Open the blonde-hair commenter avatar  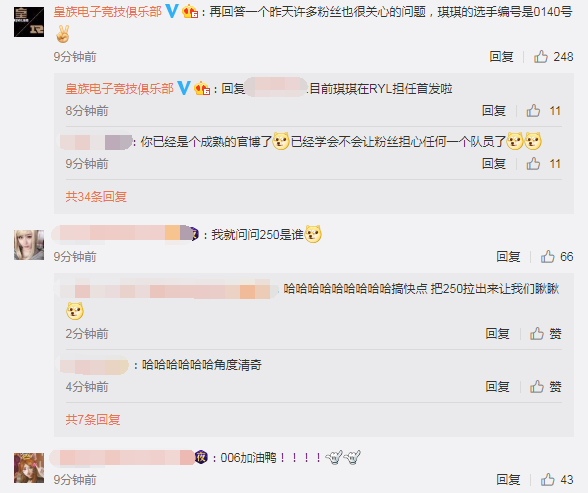(29, 245)
